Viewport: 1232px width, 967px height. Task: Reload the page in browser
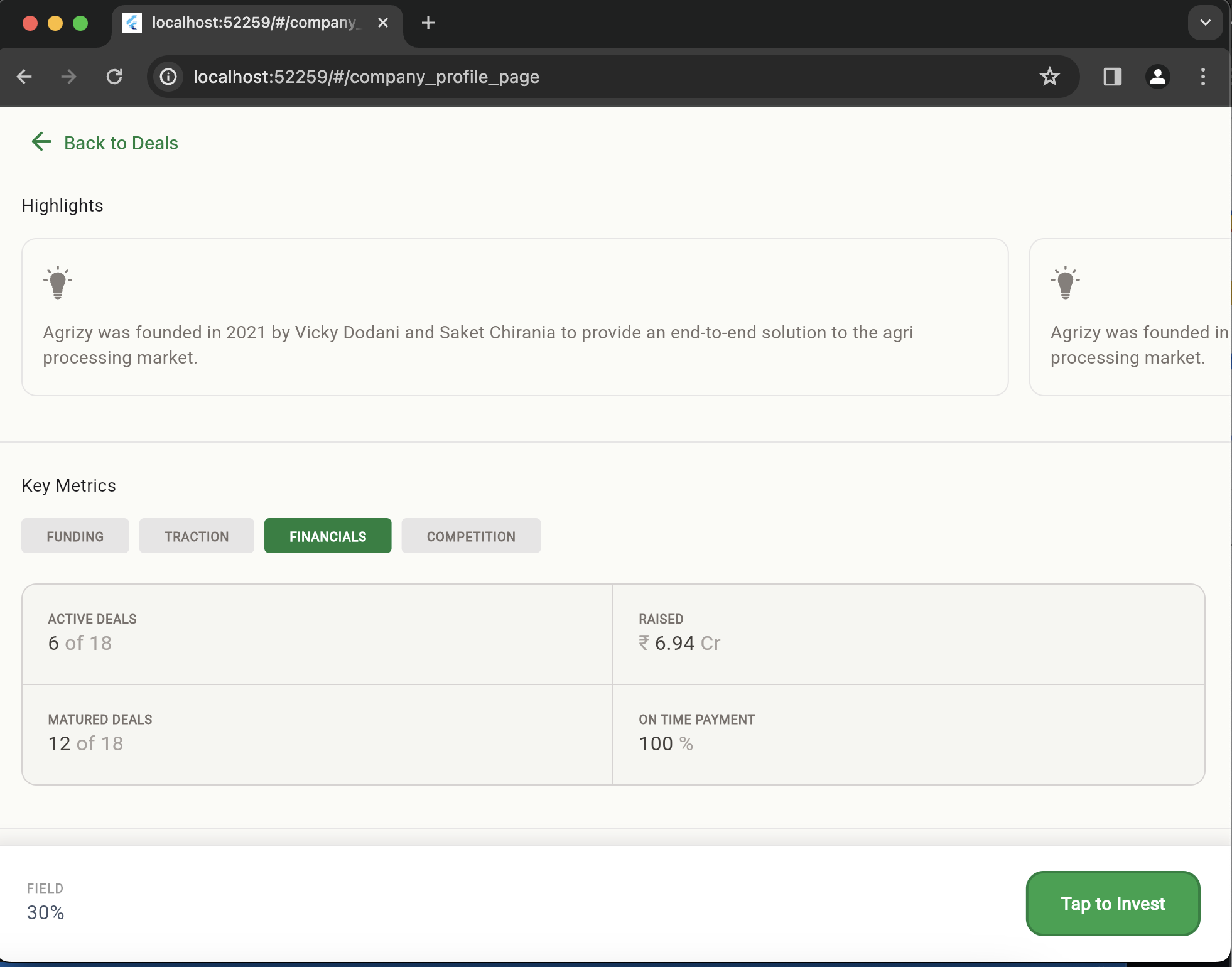pyautogui.click(x=114, y=77)
